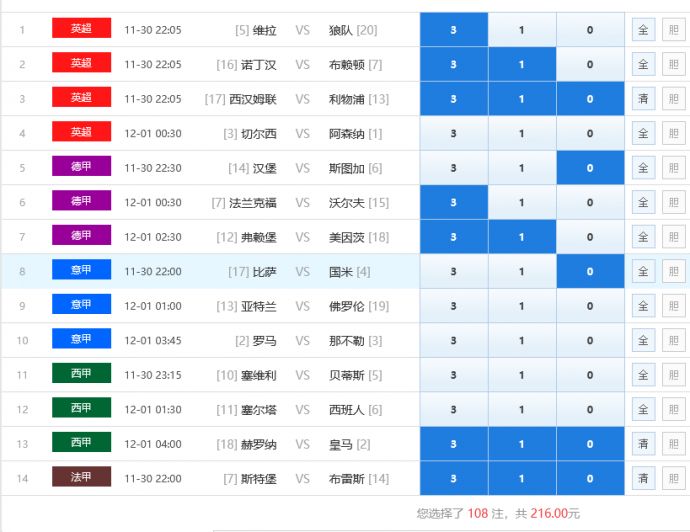The width and height of the screenshot is (690, 532).
Task: Click the brown 法甲 league tag
Action: 81,478
